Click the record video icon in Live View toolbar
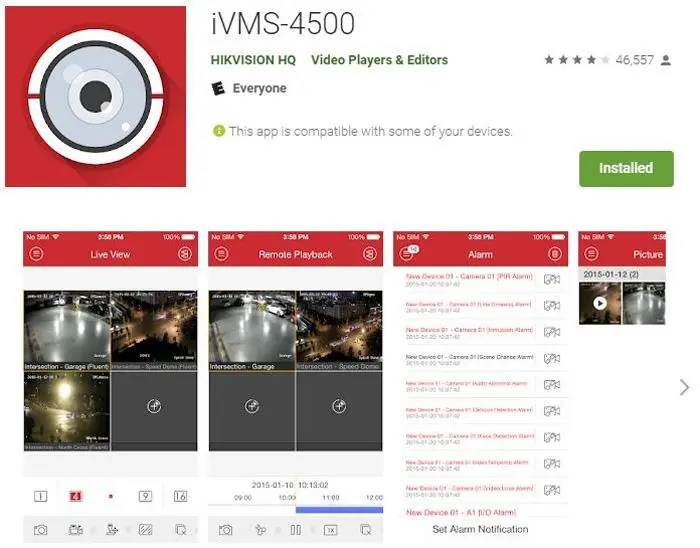Viewport: 700px width, 548px height. 76,530
